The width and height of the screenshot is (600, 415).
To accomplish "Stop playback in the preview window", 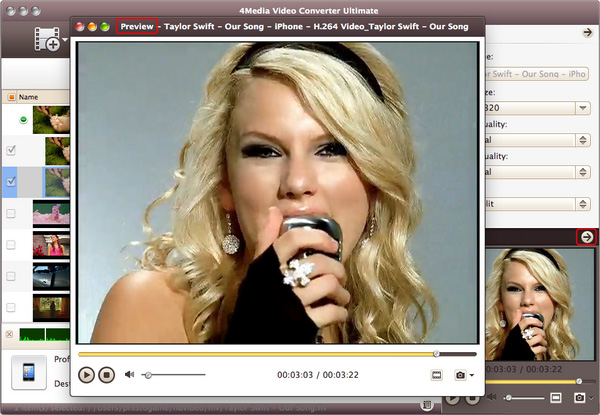I will 107,374.
